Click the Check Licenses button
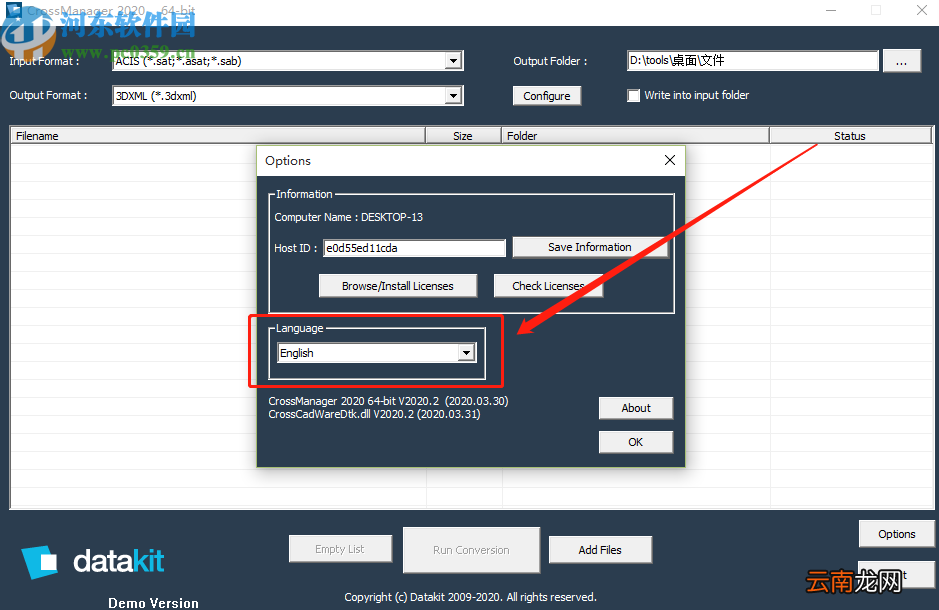Screen dimensions: 939x610 pos(548,286)
